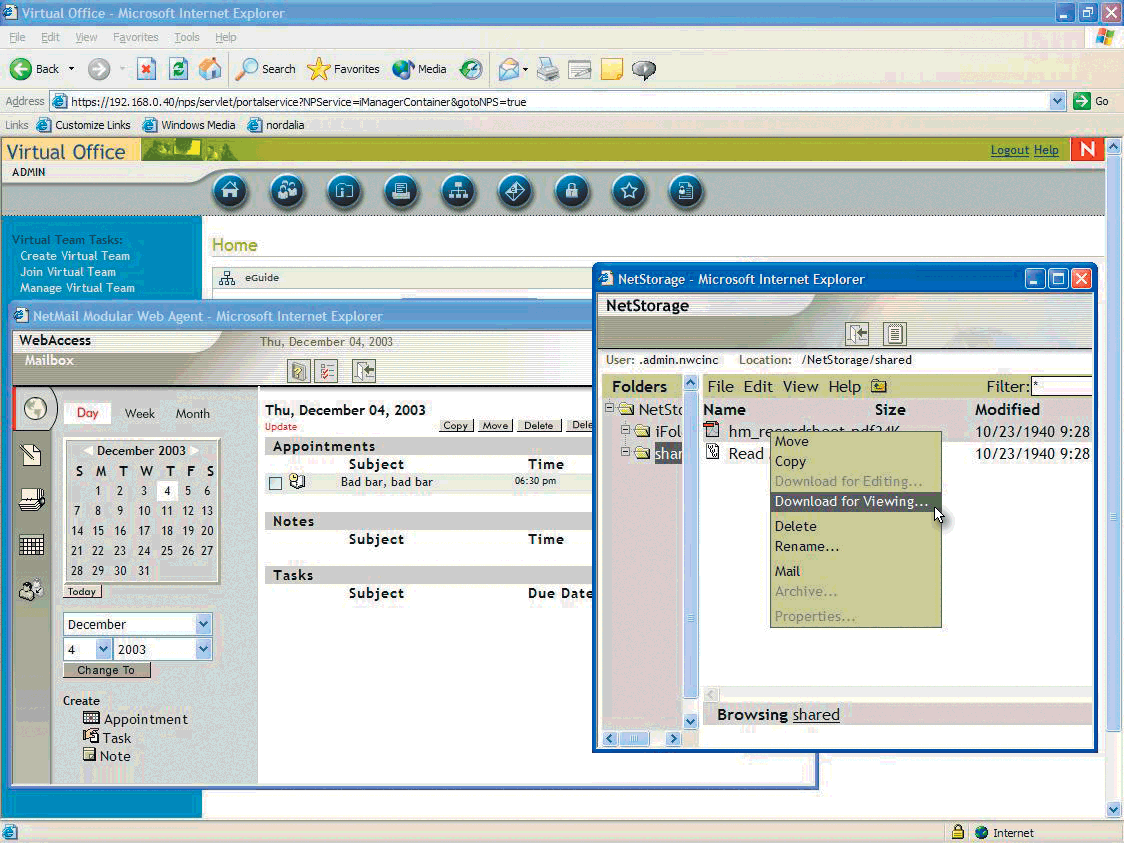
Task: Click the IE Print toolbar icon
Action: [x=548, y=69]
